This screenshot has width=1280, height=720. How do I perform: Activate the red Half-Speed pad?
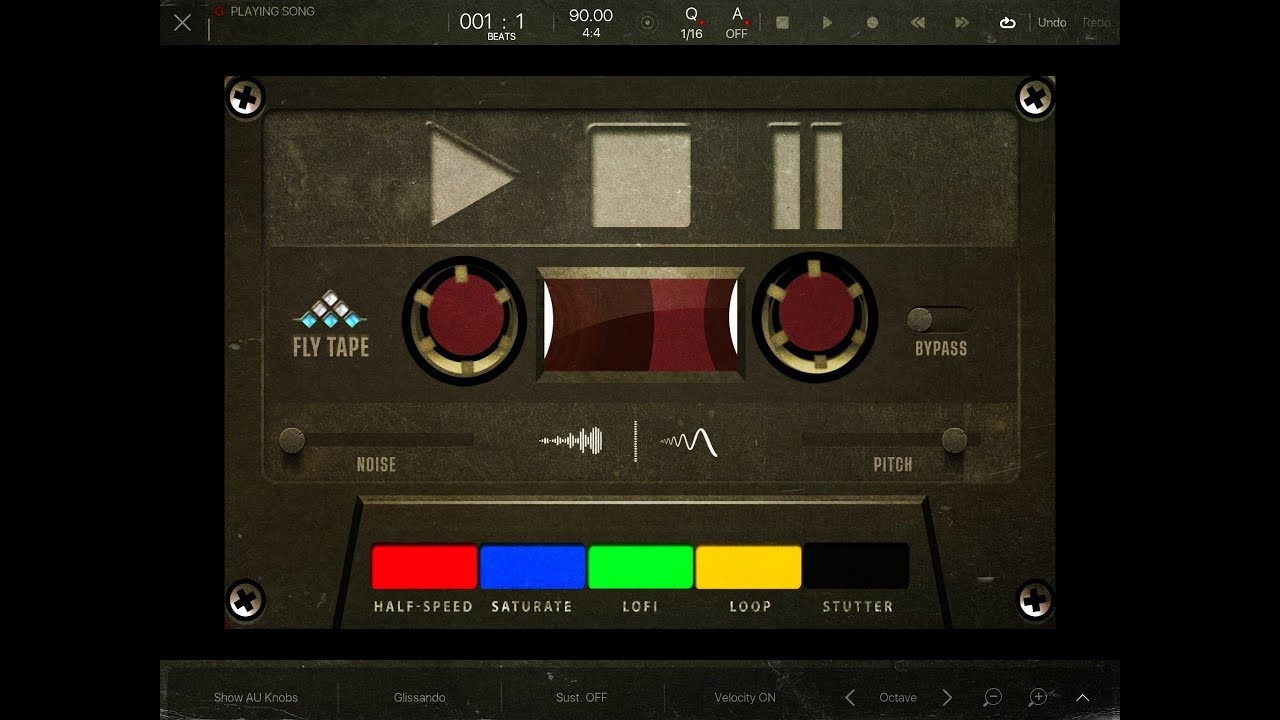tap(424, 567)
